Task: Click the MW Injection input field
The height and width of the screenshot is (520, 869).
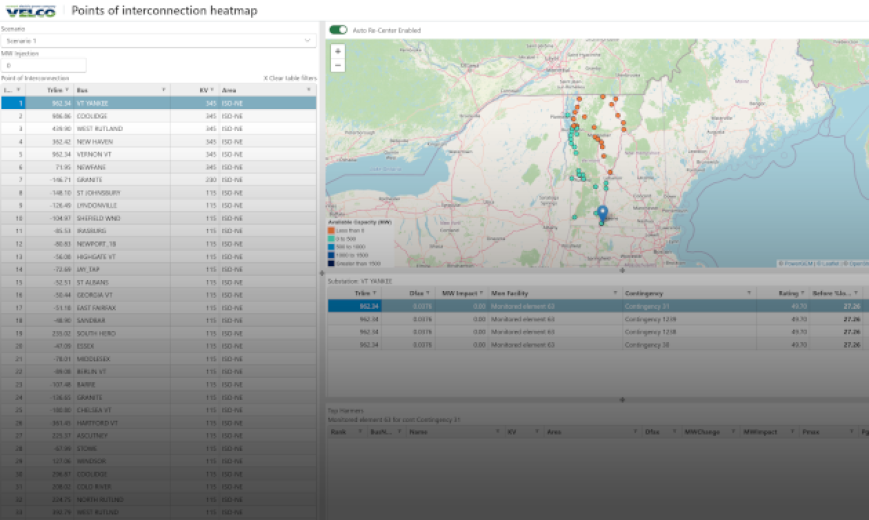Action: [x=43, y=65]
